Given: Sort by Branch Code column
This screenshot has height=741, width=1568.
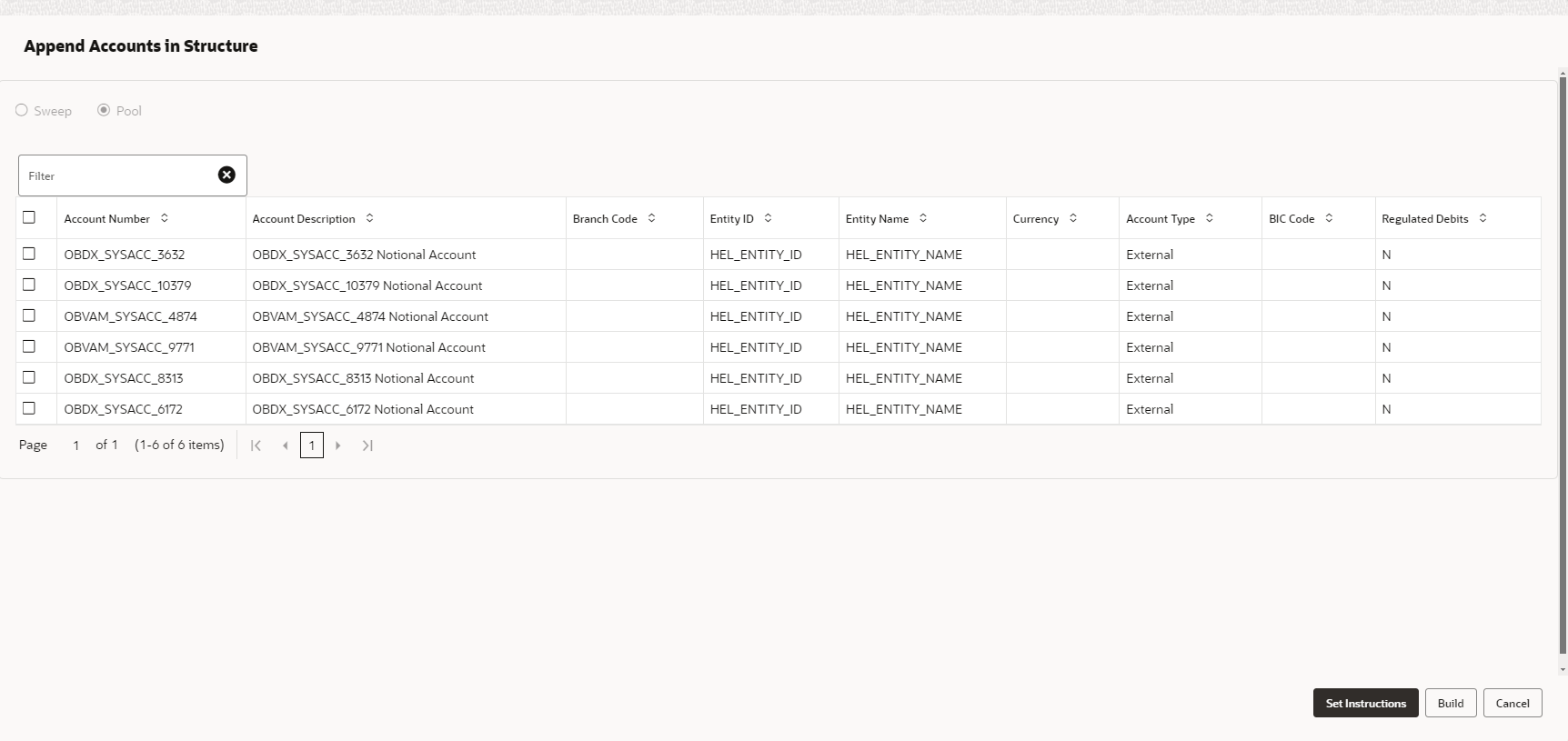Looking at the screenshot, I should point(651,218).
